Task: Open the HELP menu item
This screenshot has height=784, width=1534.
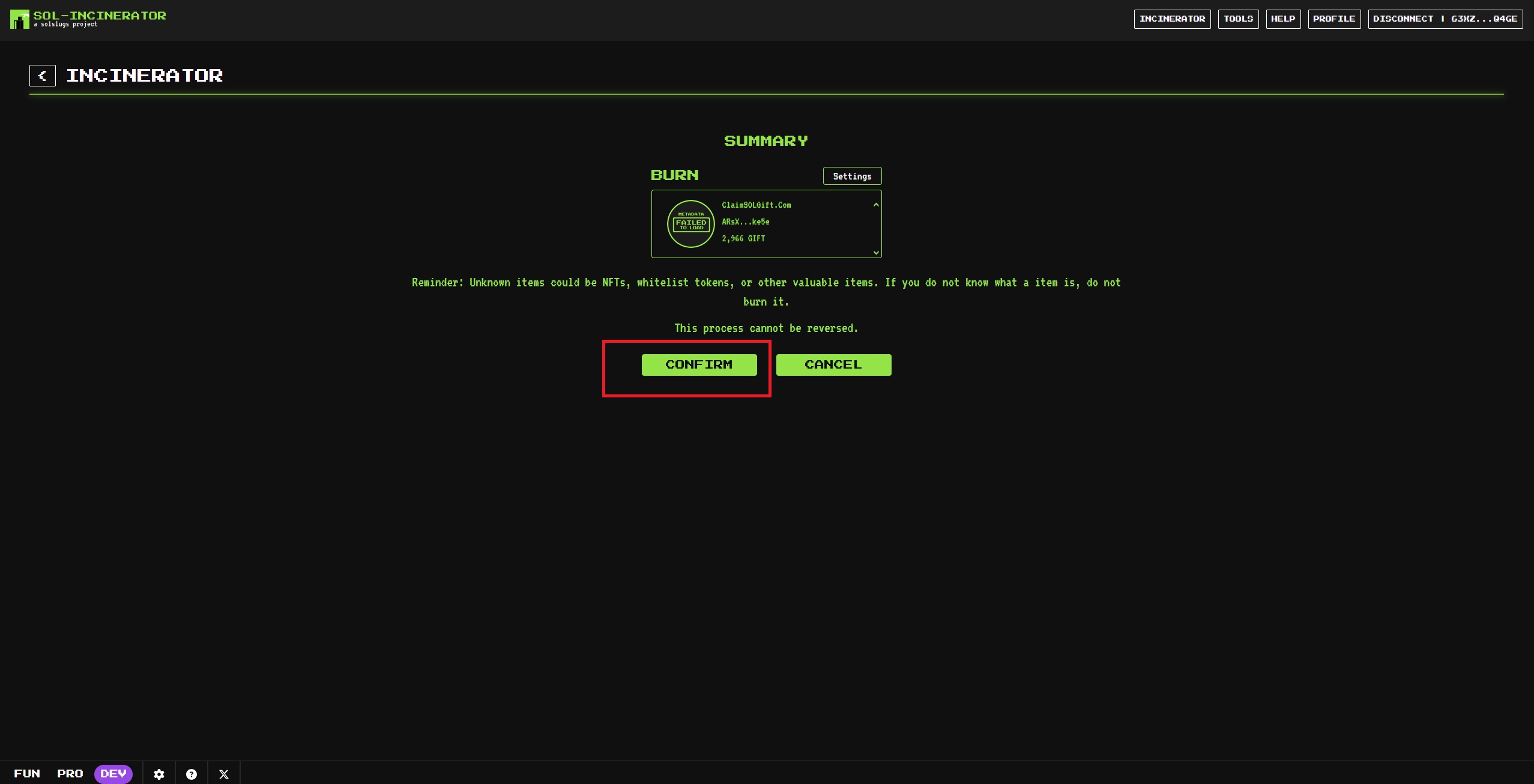Action: (1283, 19)
